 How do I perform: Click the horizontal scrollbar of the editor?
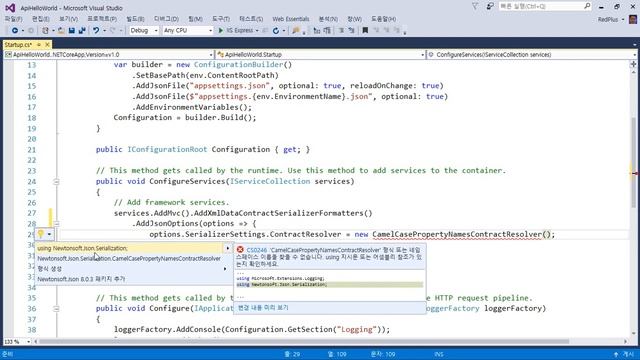[304, 342]
